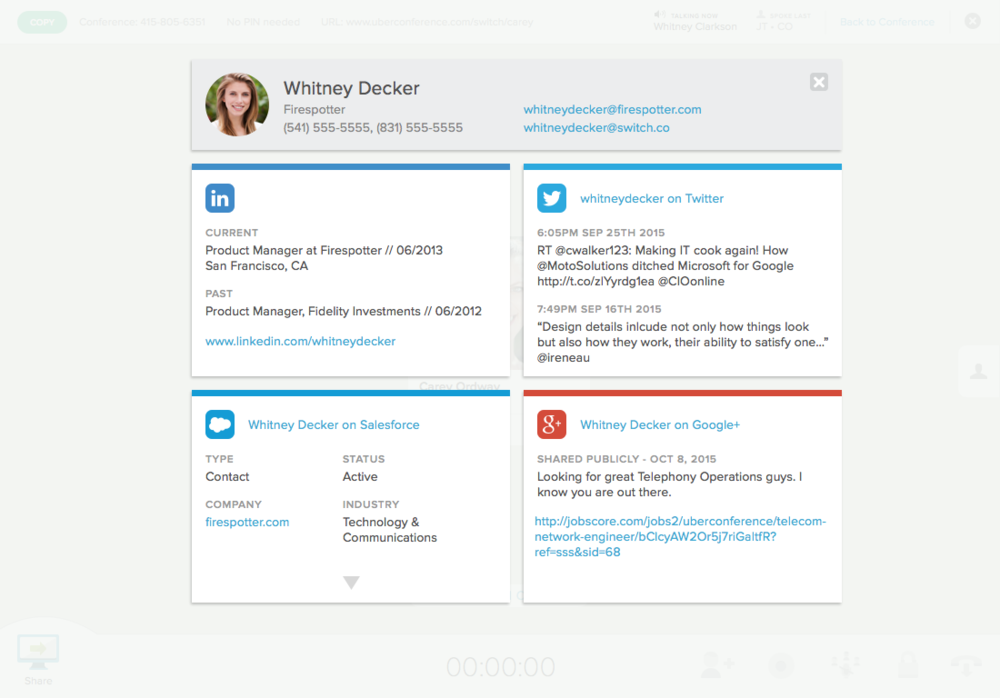Go Back to Conference
The height and width of the screenshot is (698, 1000).
886,22
